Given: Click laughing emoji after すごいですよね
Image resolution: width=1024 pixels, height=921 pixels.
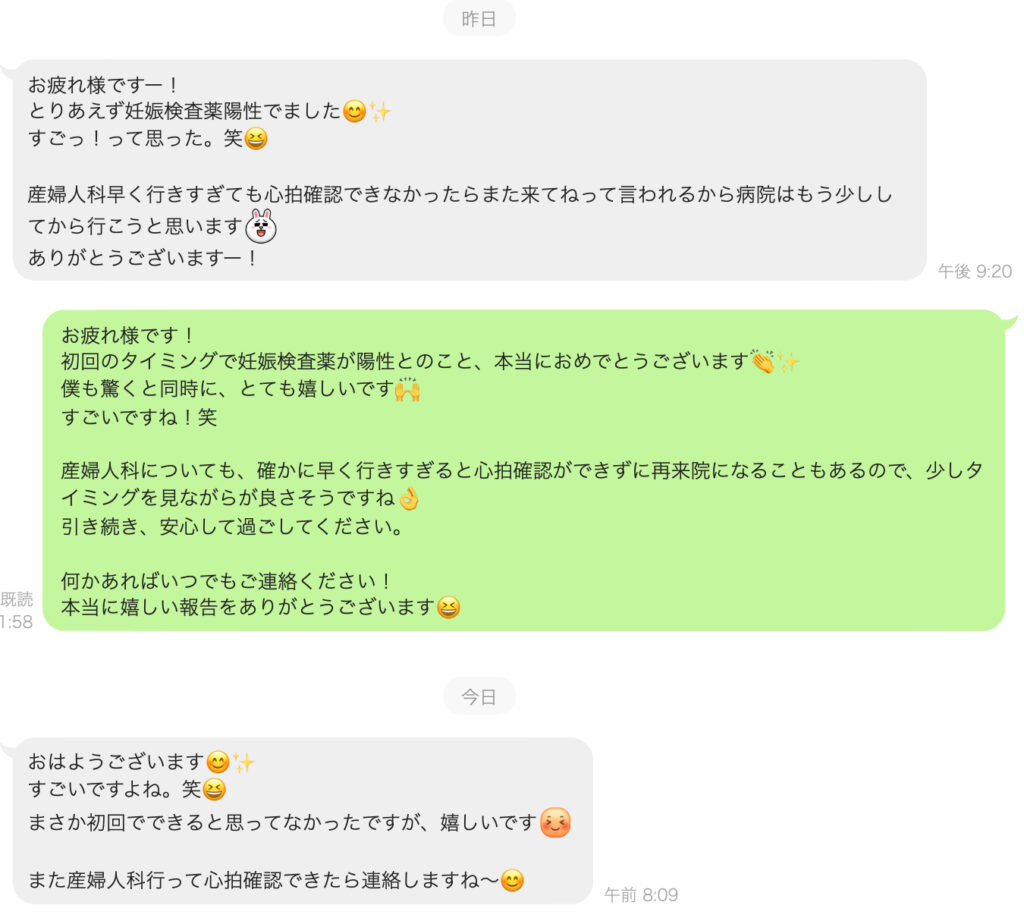Looking at the screenshot, I should [214, 790].
